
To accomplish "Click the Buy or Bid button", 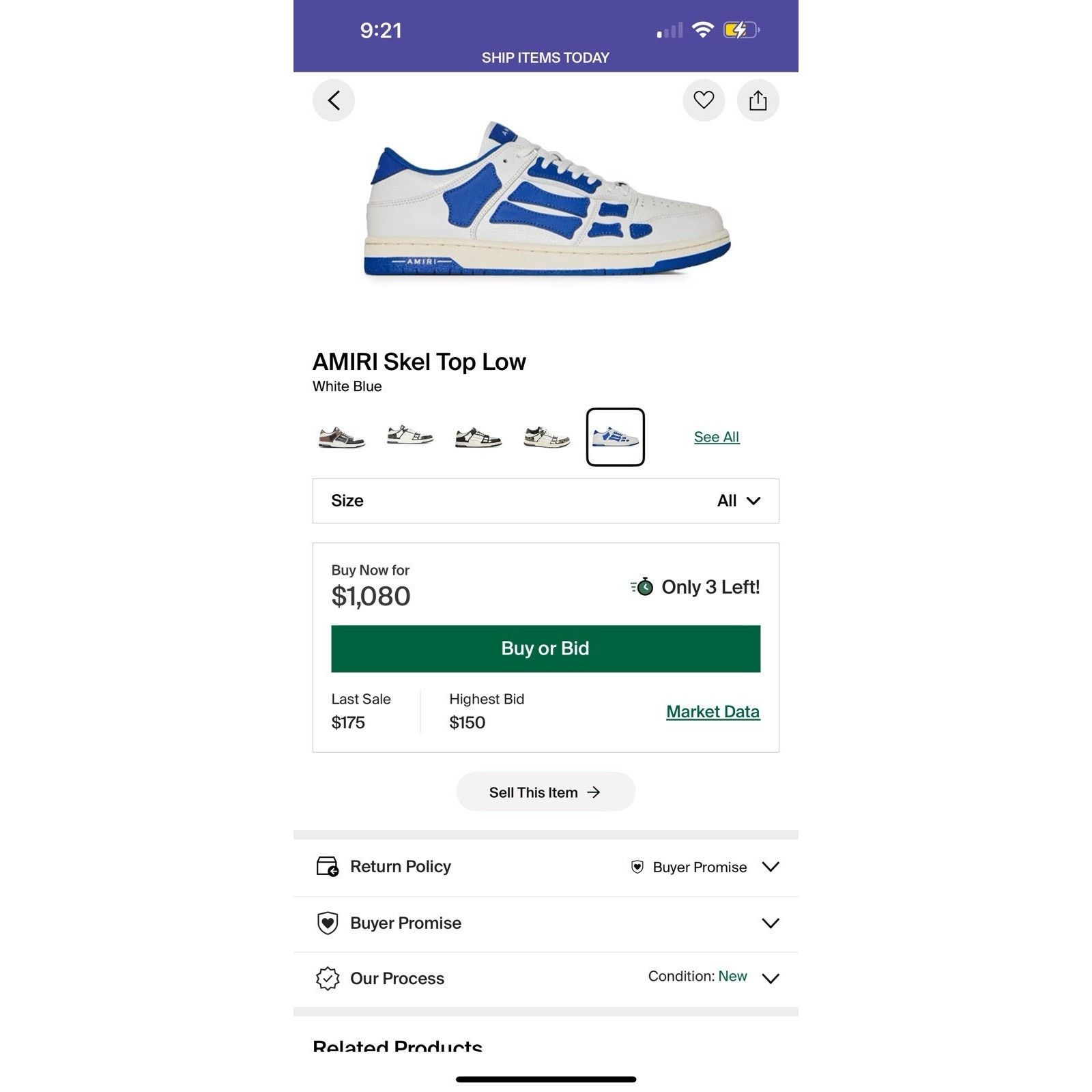I will pyautogui.click(x=545, y=649).
